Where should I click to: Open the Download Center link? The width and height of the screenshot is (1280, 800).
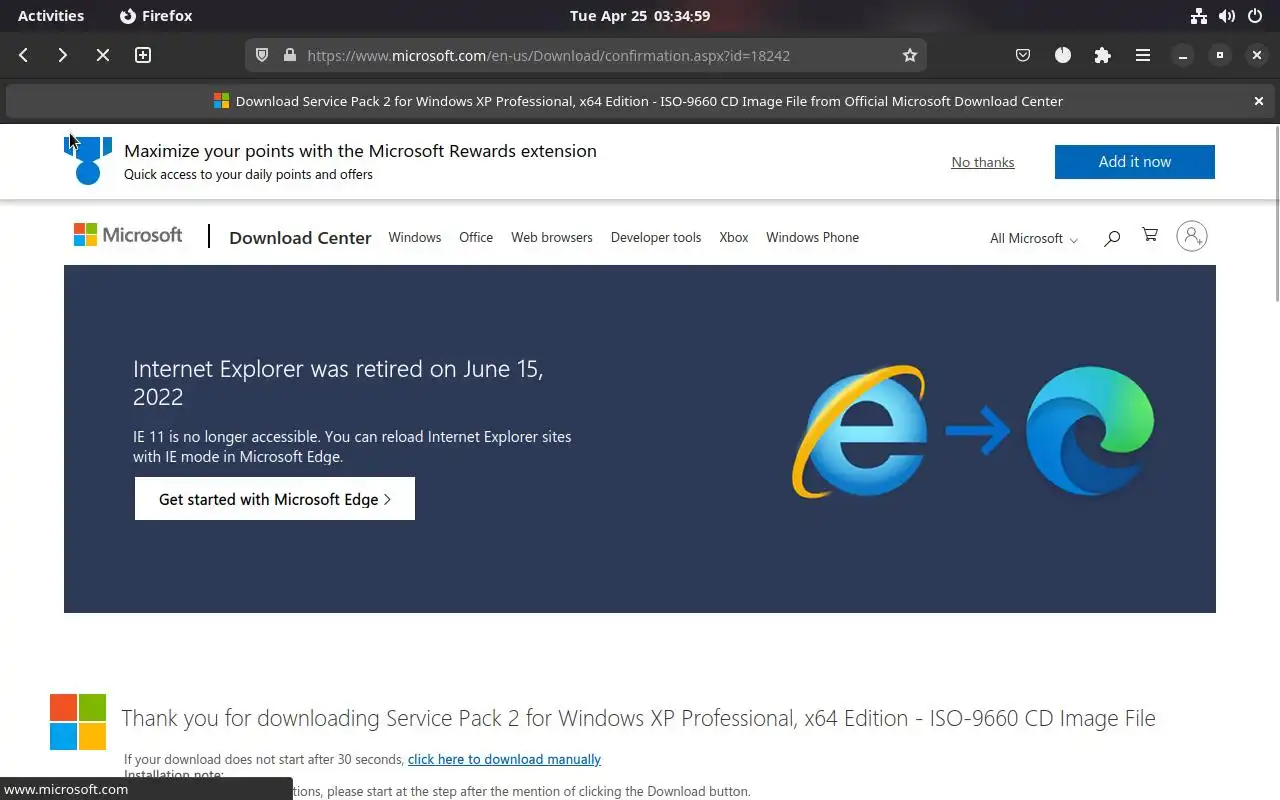[300, 238]
